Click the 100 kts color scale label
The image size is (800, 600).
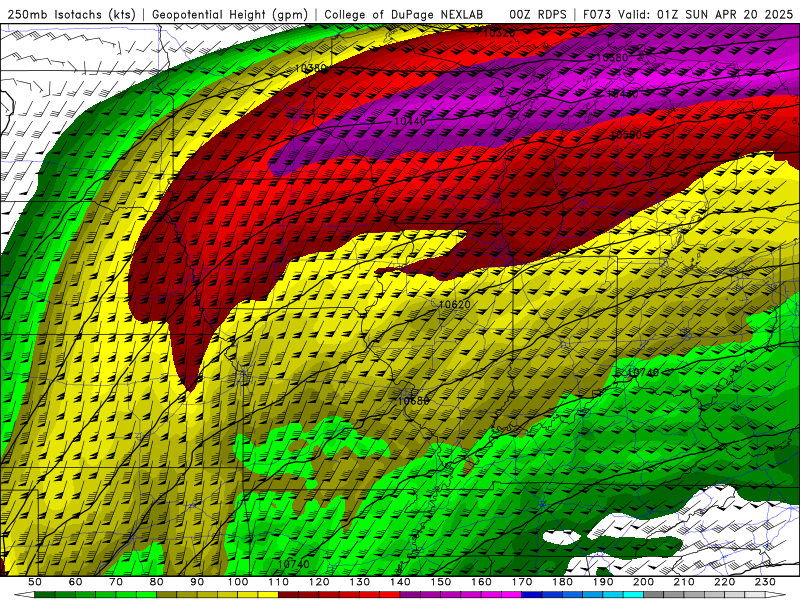pyautogui.click(x=238, y=582)
